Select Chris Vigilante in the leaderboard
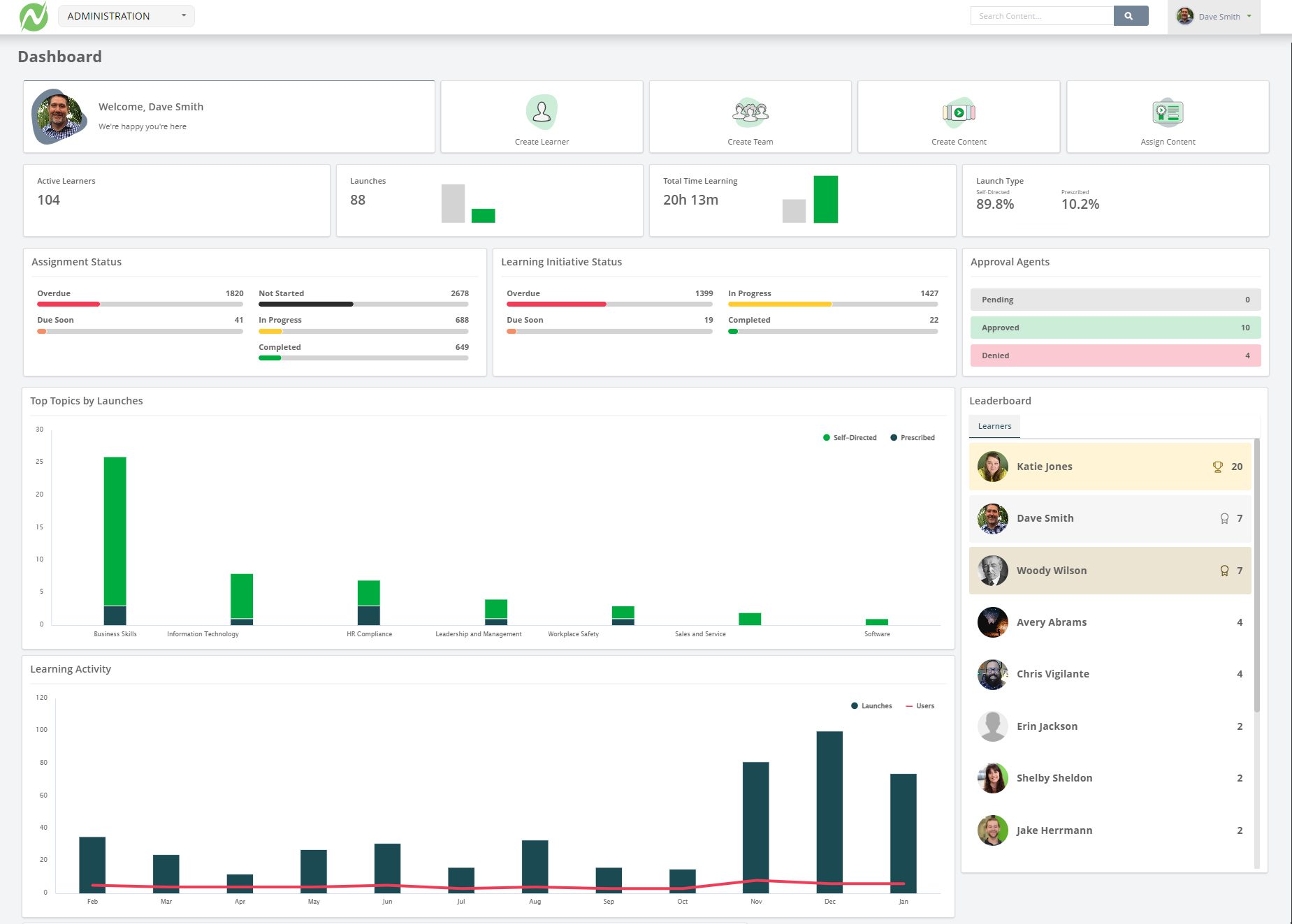1292x924 pixels. pos(1110,674)
